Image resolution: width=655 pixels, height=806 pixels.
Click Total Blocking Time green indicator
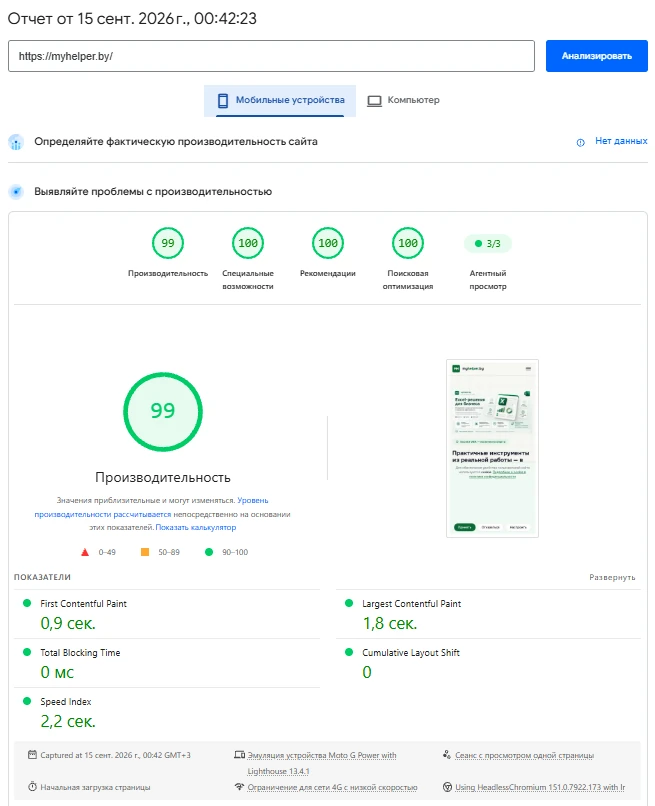[x=27, y=652]
